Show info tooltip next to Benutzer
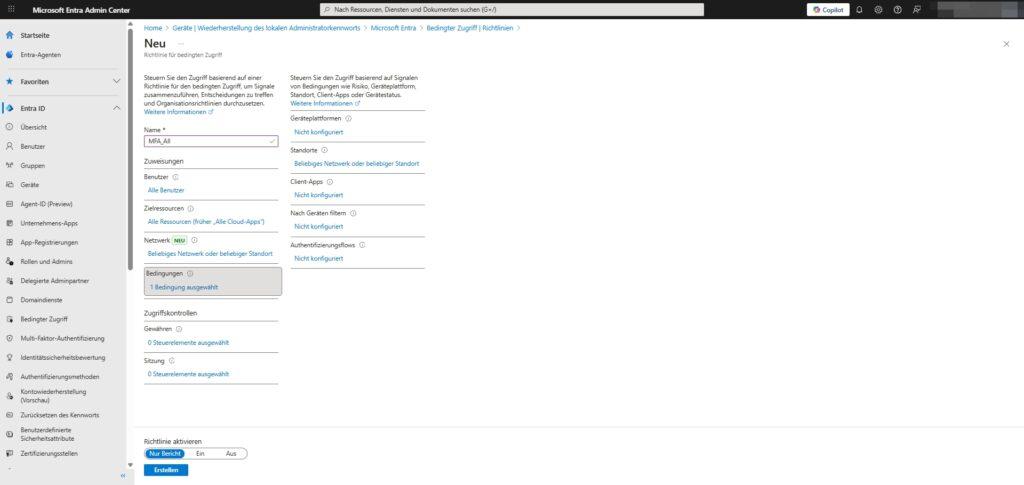 [176, 177]
